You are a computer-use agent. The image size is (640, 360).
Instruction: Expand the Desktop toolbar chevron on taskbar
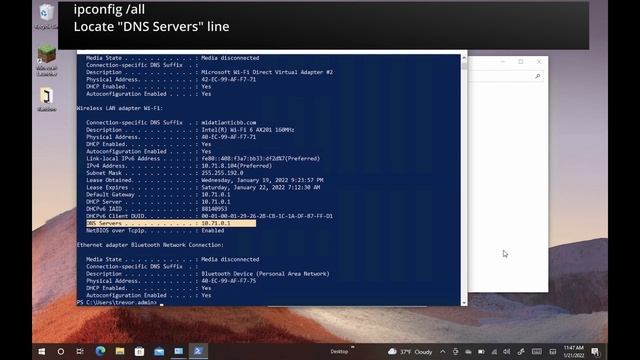pyautogui.click(x=353, y=347)
